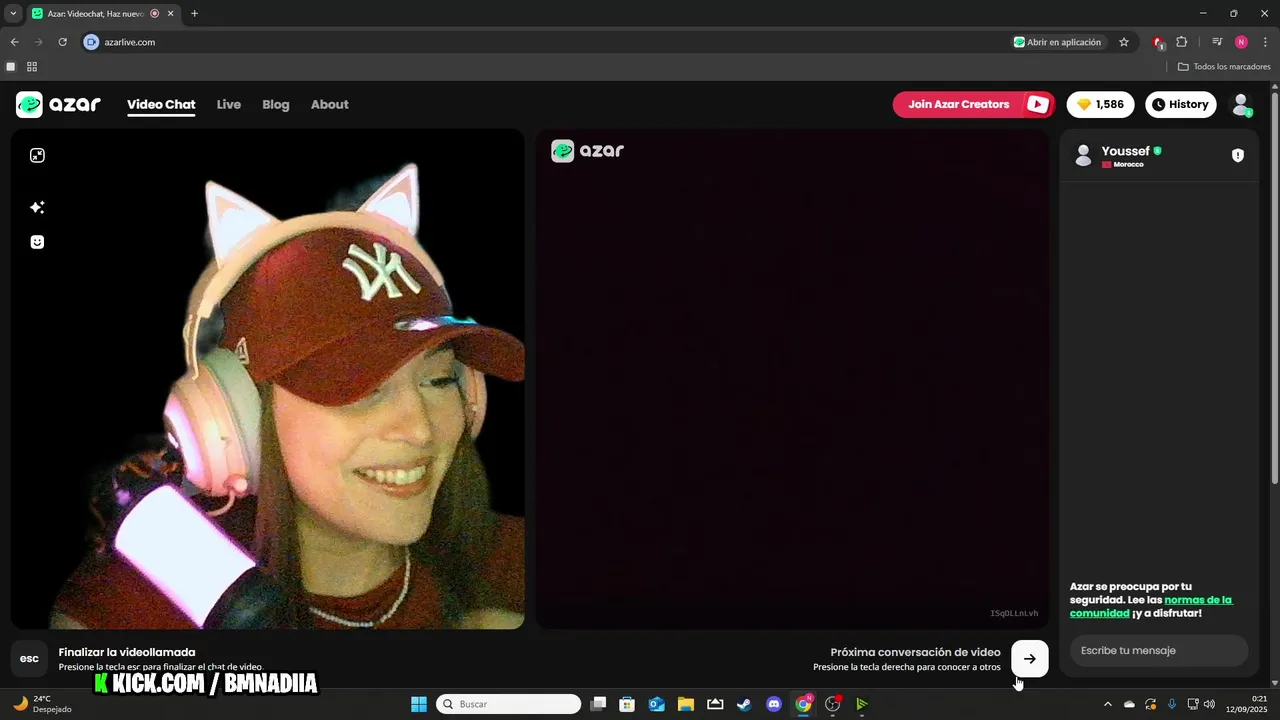Screen dimensions: 1280x720
Task: Open File Explorer from taskbar
Action: (x=686, y=704)
